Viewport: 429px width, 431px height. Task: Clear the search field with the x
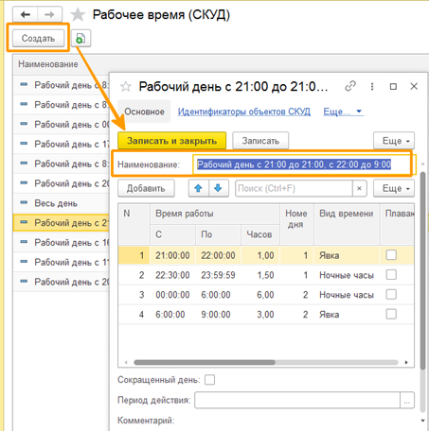tap(359, 188)
